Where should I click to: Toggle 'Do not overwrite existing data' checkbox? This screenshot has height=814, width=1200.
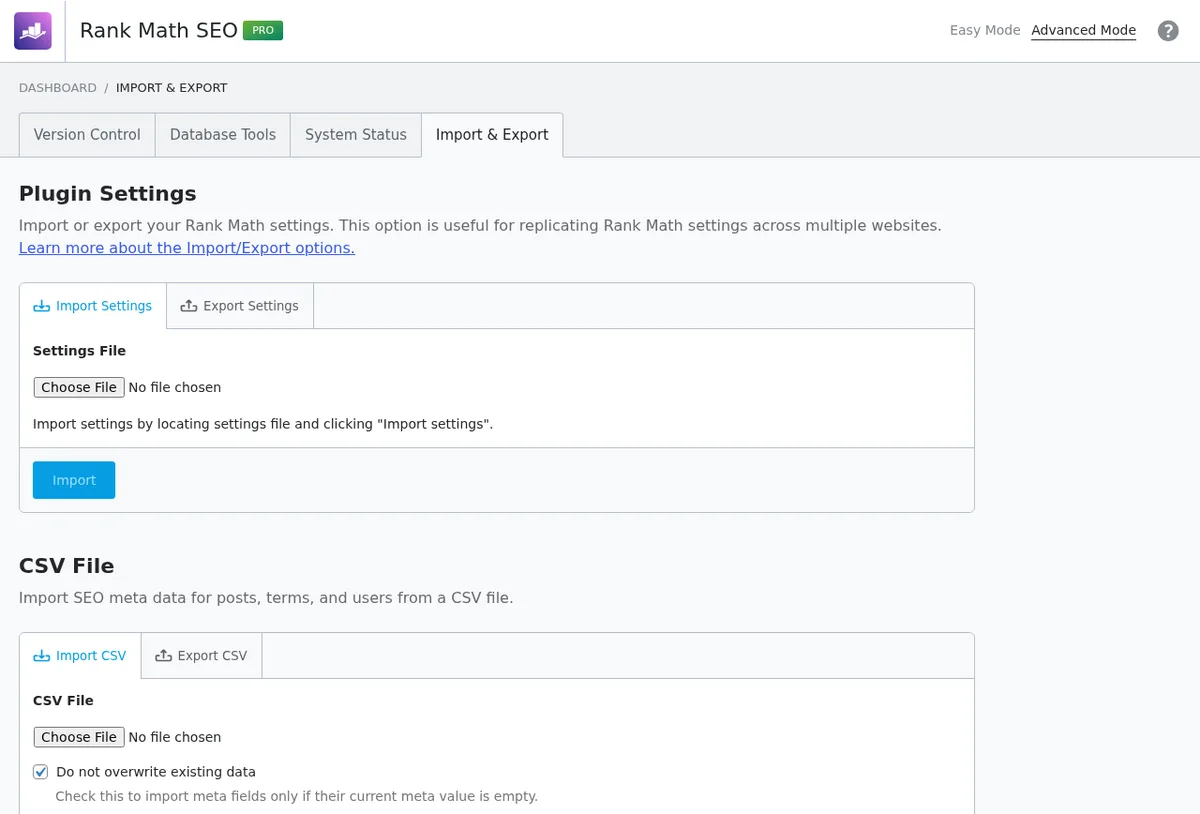[x=41, y=772]
